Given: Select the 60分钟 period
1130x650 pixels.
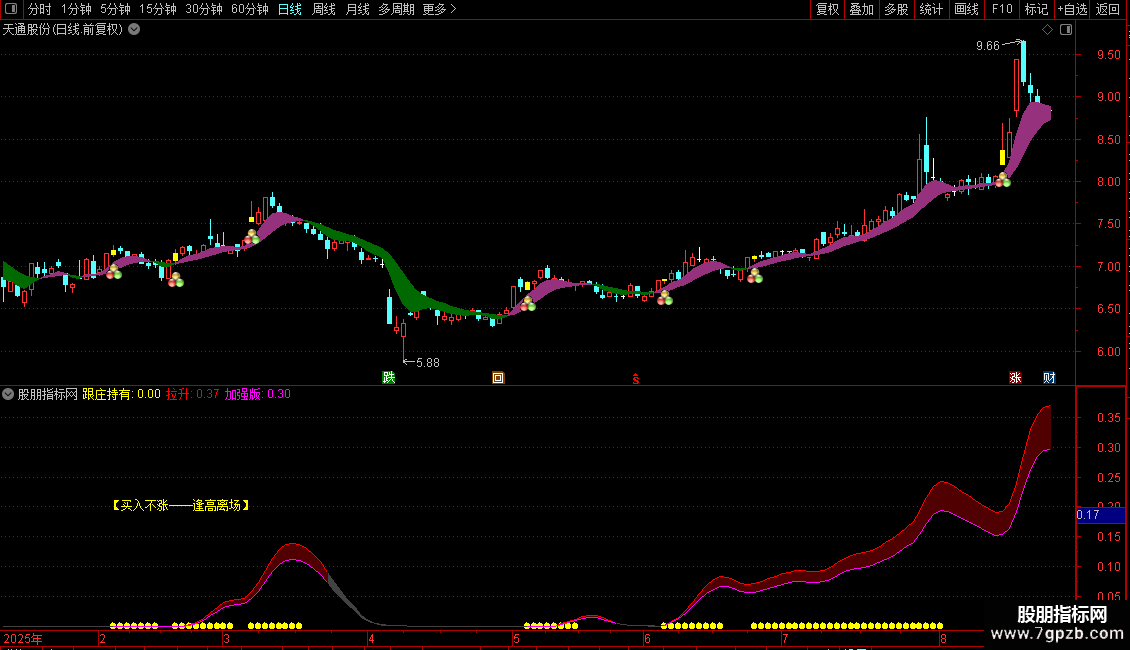Looking at the screenshot, I should click(x=250, y=9).
